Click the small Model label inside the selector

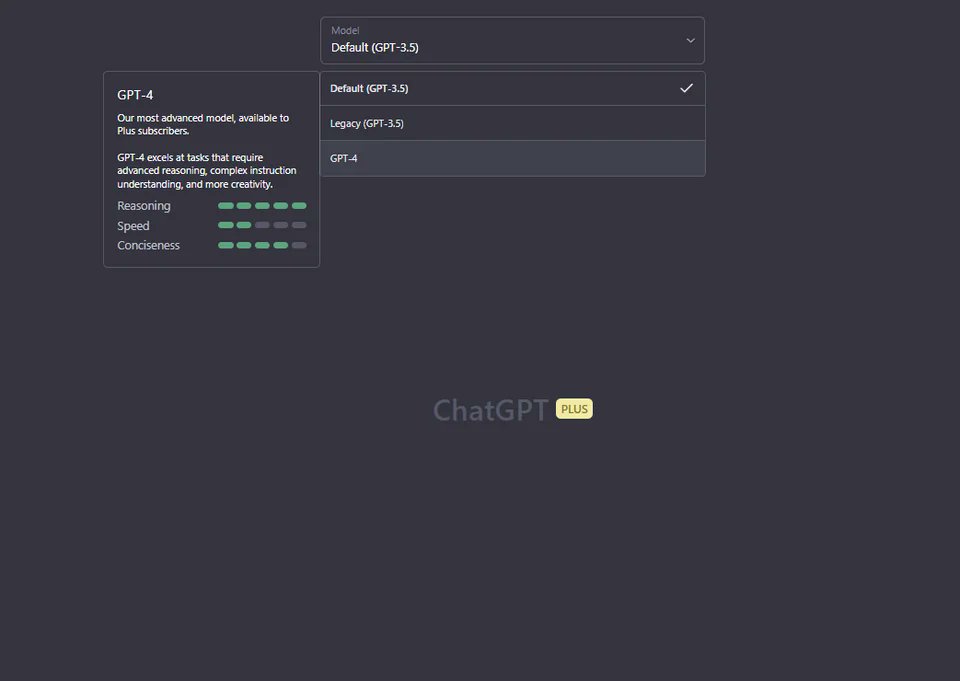345,31
